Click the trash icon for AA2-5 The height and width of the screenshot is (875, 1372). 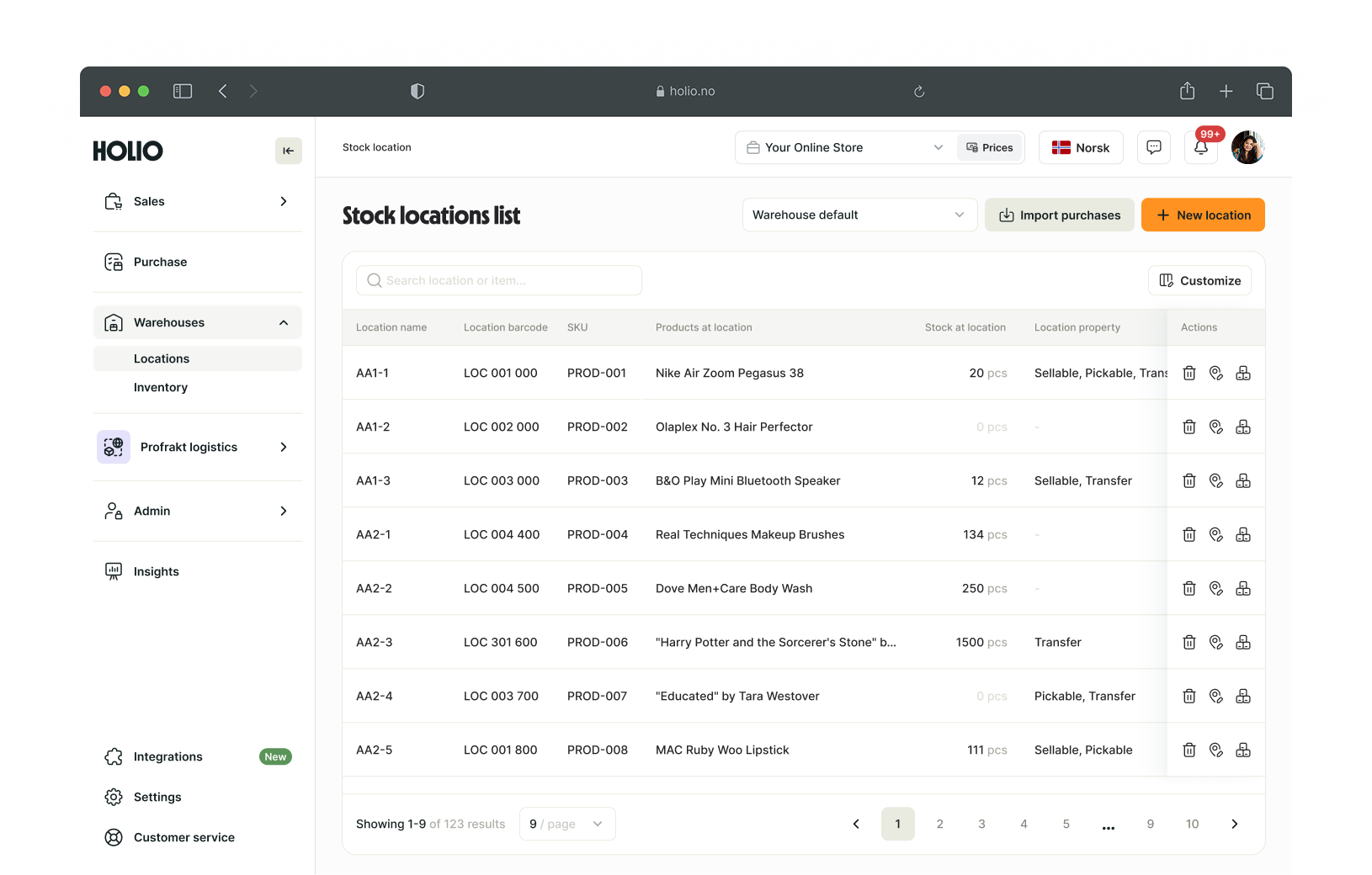click(x=1189, y=750)
